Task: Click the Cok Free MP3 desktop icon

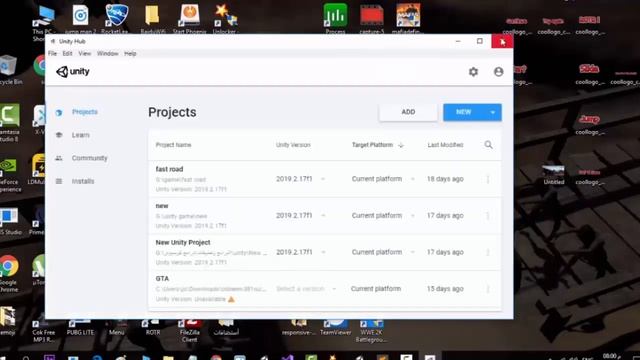Action: pos(43,331)
